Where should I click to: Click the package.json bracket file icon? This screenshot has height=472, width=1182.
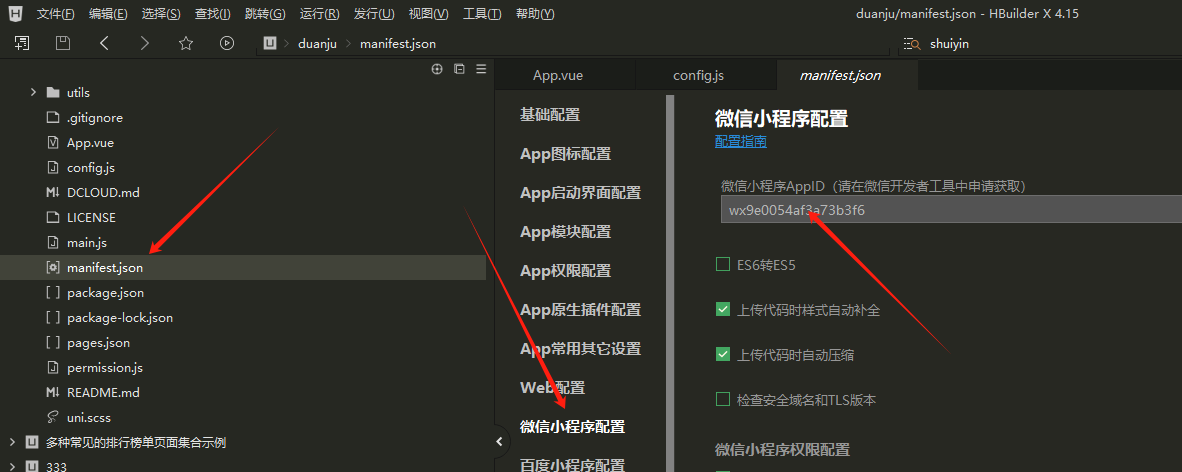point(53,293)
